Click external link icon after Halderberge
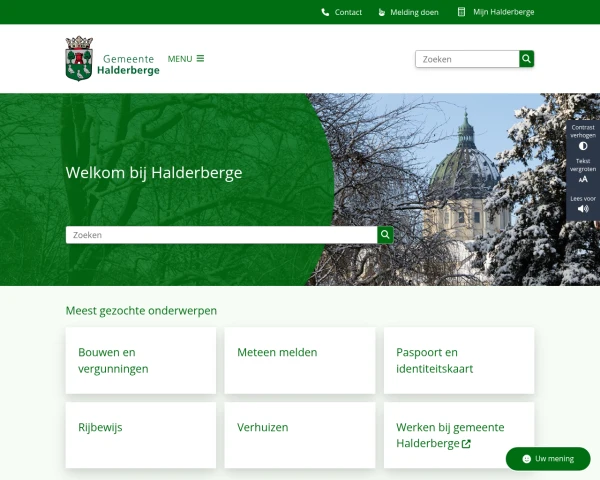 point(466,444)
